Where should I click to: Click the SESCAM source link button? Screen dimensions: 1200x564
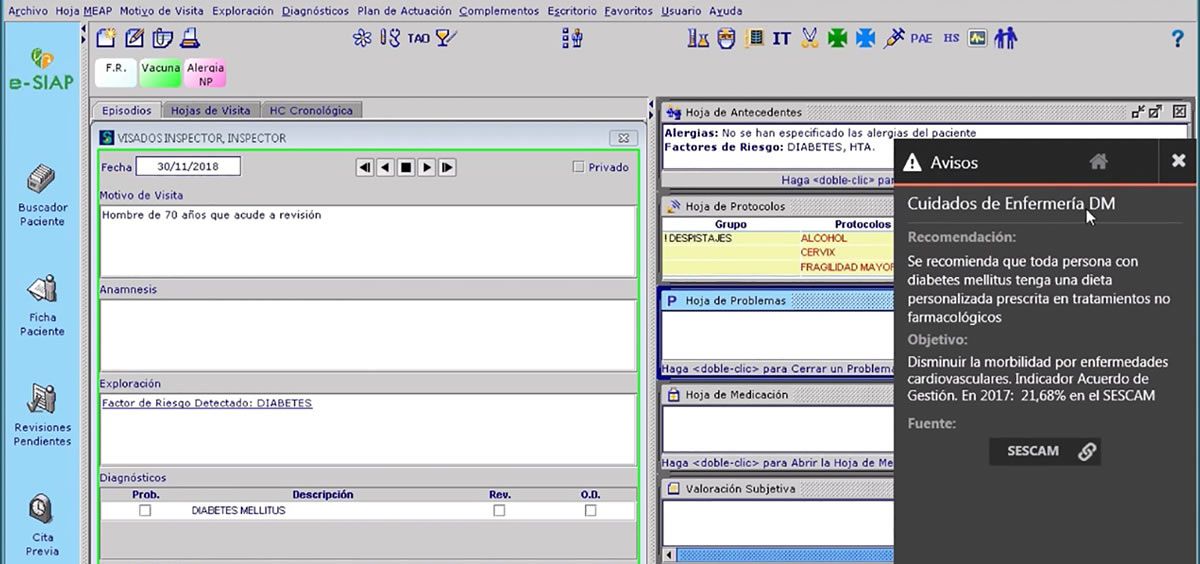pos(1045,451)
